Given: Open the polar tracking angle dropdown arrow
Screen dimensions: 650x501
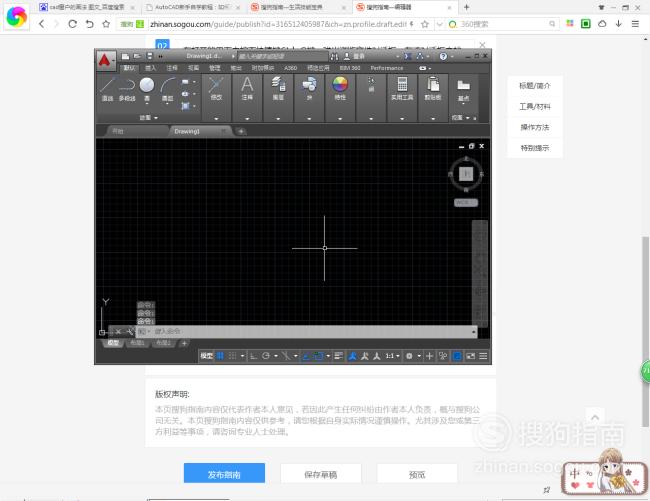Looking at the screenshot, I should point(276,356).
